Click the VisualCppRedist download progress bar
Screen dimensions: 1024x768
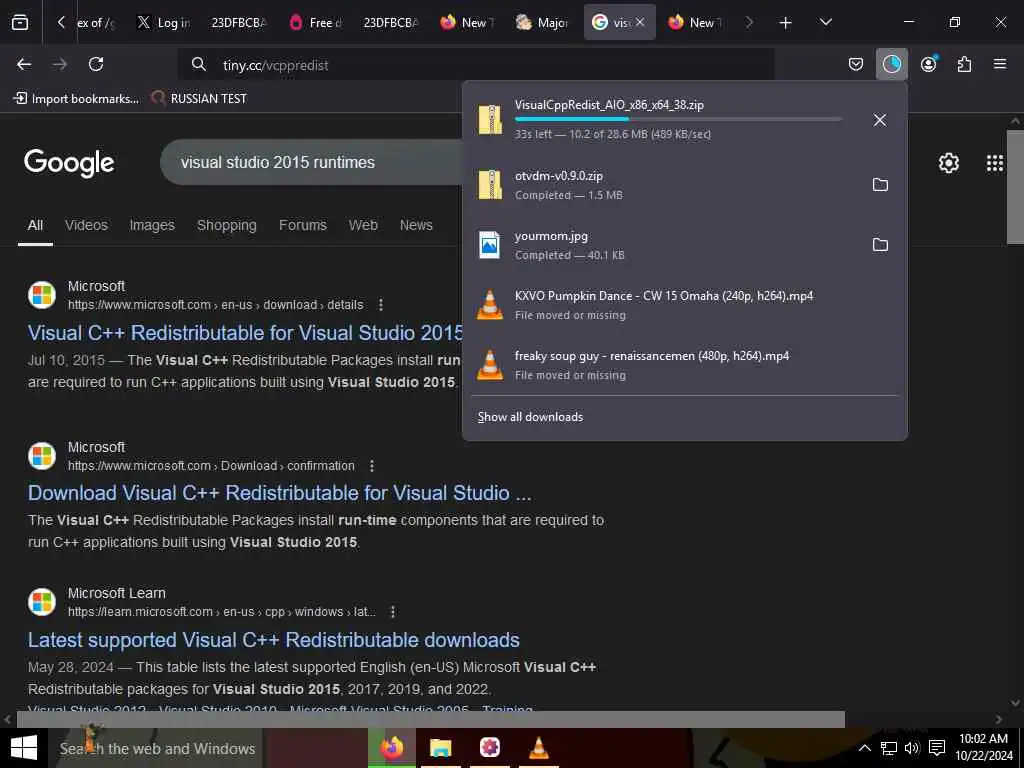[x=678, y=119]
